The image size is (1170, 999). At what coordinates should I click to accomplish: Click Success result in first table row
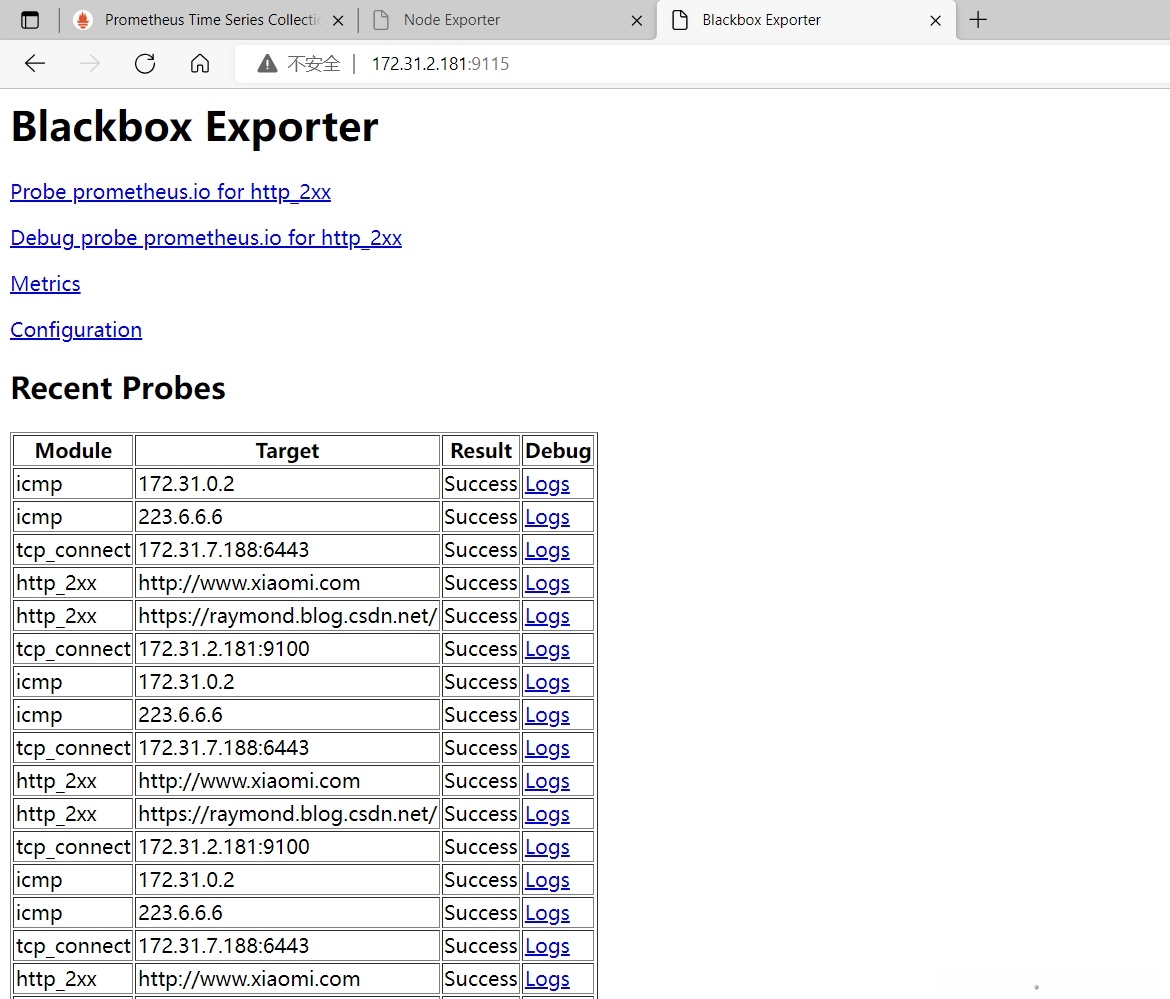[481, 484]
